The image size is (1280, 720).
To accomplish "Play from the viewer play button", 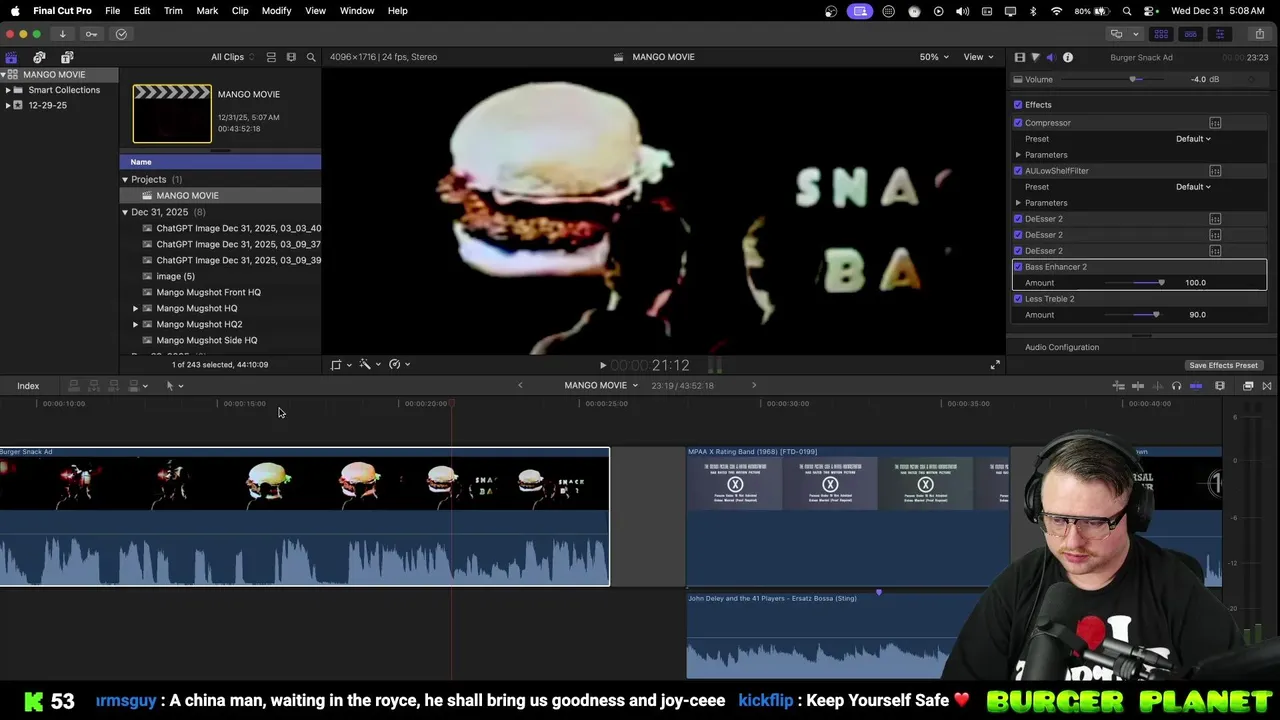I will click(x=602, y=366).
